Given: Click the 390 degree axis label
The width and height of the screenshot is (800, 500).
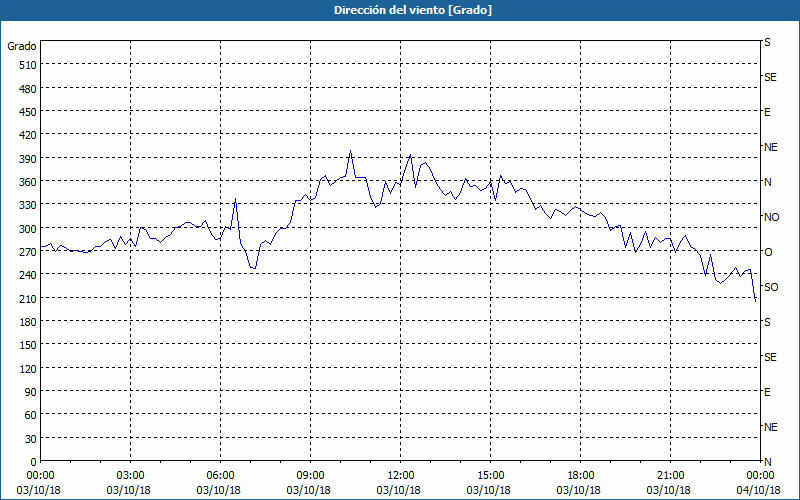Looking at the screenshot, I should tap(28, 159).
